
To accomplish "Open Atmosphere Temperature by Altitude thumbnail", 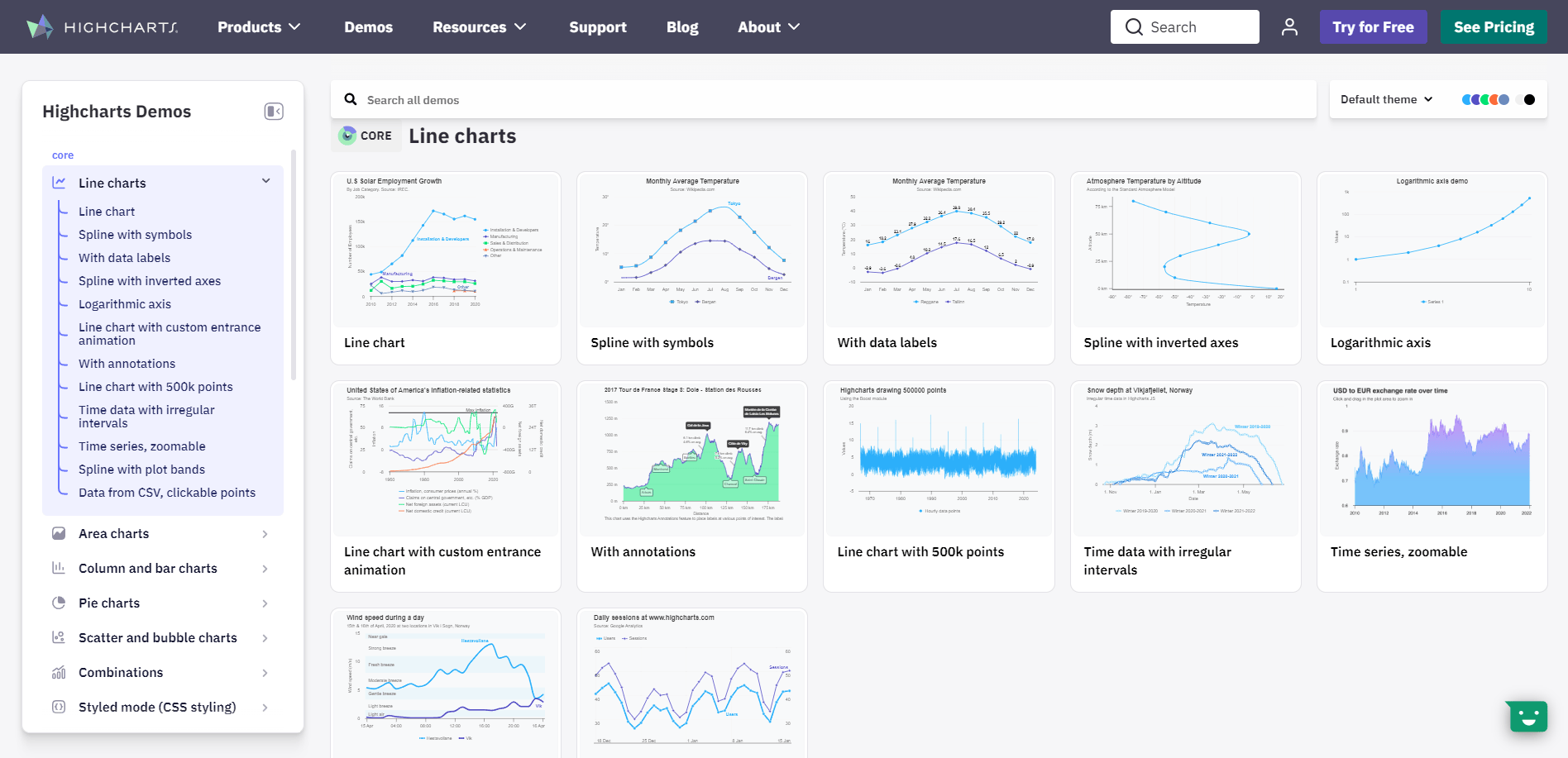I will 1185,250.
